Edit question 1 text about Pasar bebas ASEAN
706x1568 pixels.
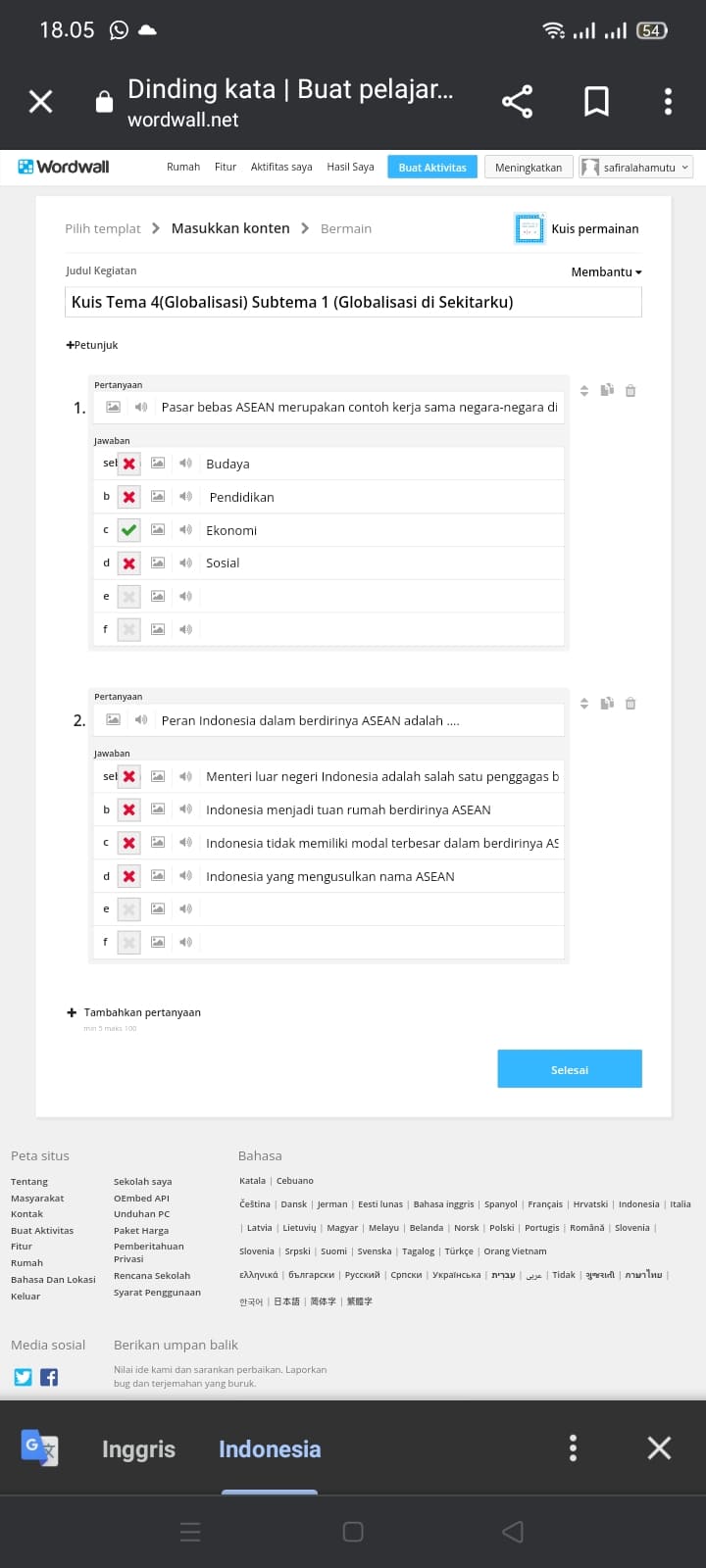360,407
